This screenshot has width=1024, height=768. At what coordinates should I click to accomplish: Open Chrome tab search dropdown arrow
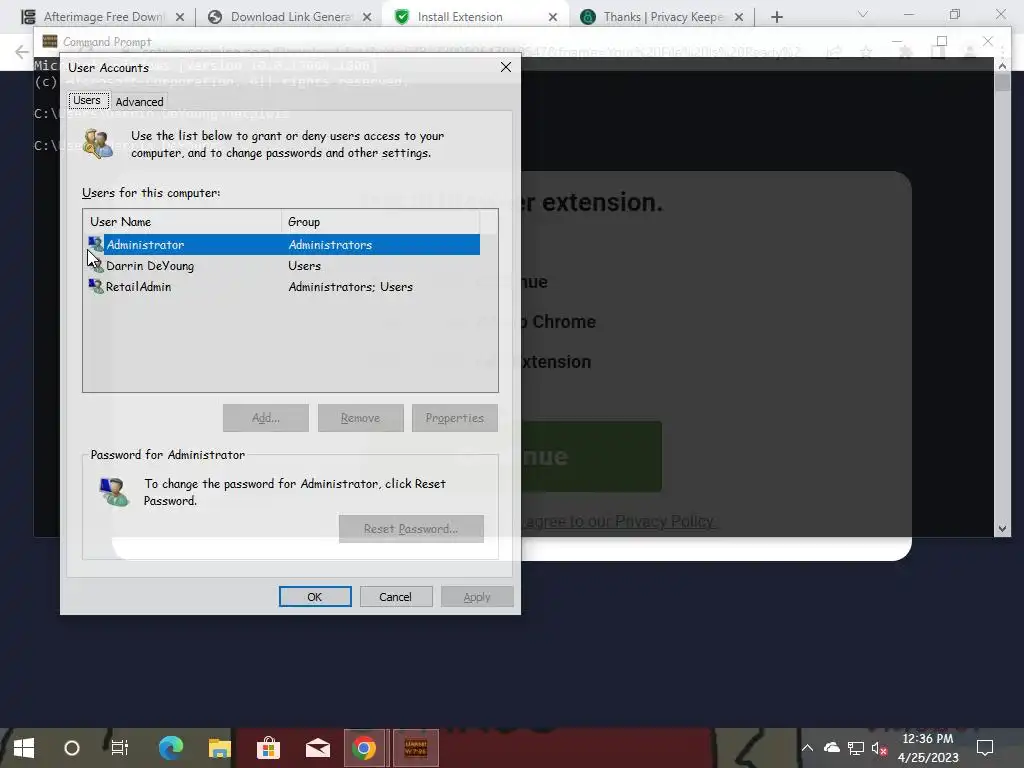[x=863, y=14]
